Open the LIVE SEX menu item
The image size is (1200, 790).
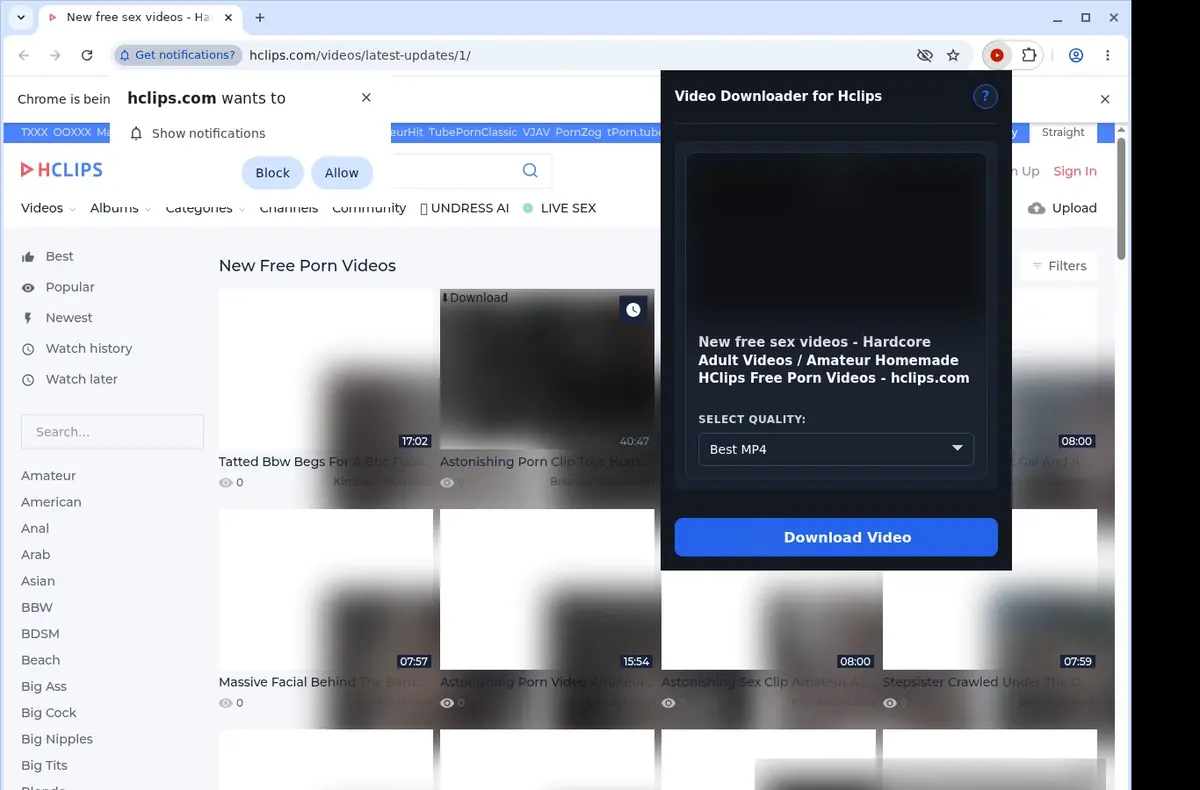tap(559, 208)
